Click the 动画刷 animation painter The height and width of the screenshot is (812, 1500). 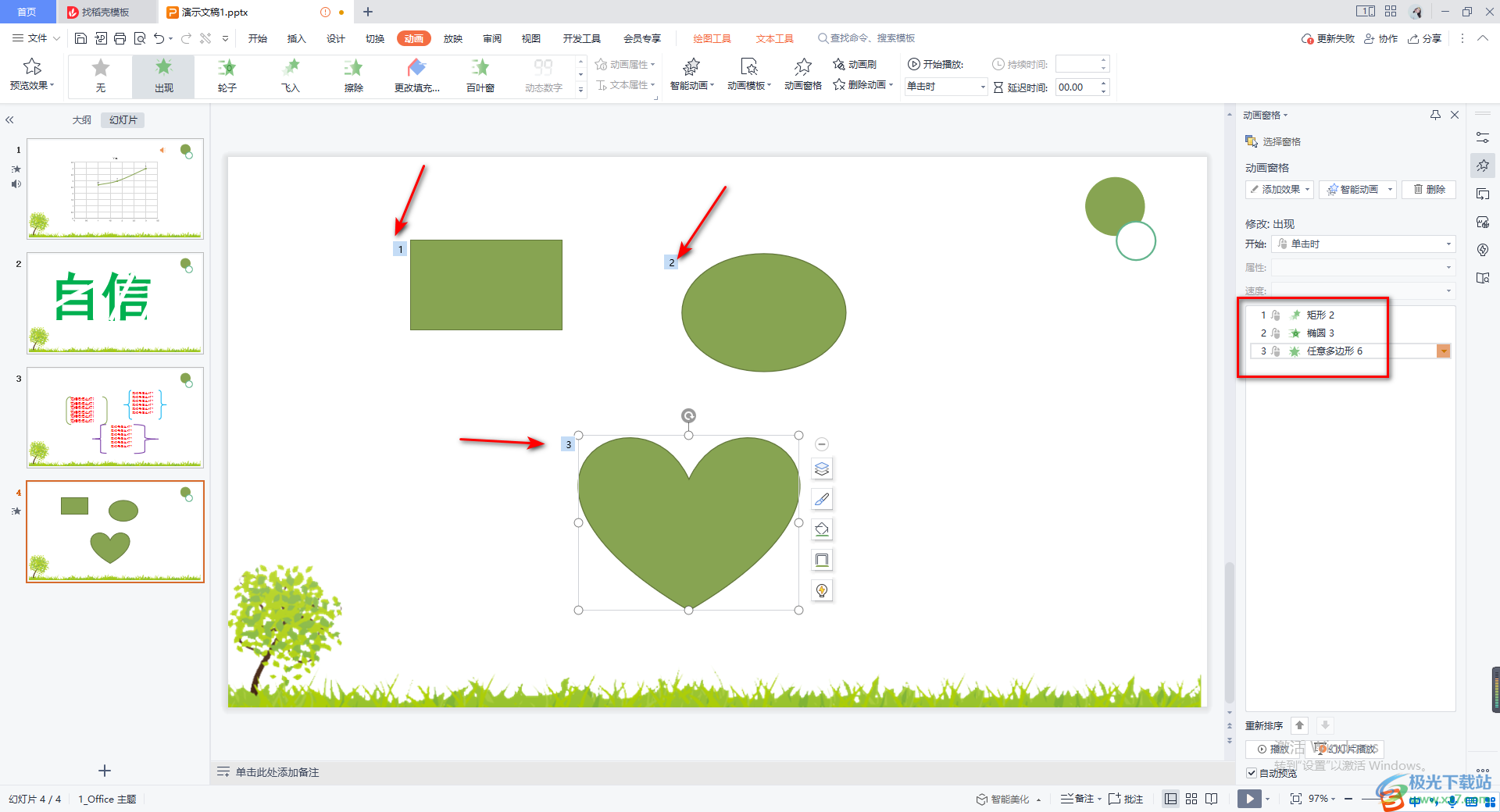click(855, 64)
